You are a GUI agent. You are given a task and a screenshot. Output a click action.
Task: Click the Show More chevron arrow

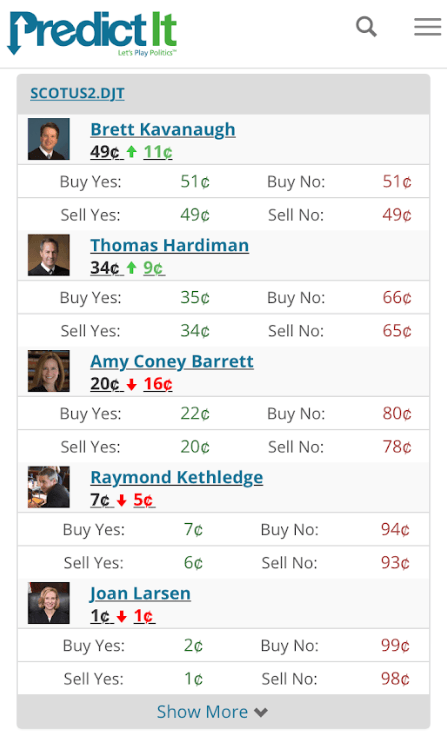click(261, 712)
